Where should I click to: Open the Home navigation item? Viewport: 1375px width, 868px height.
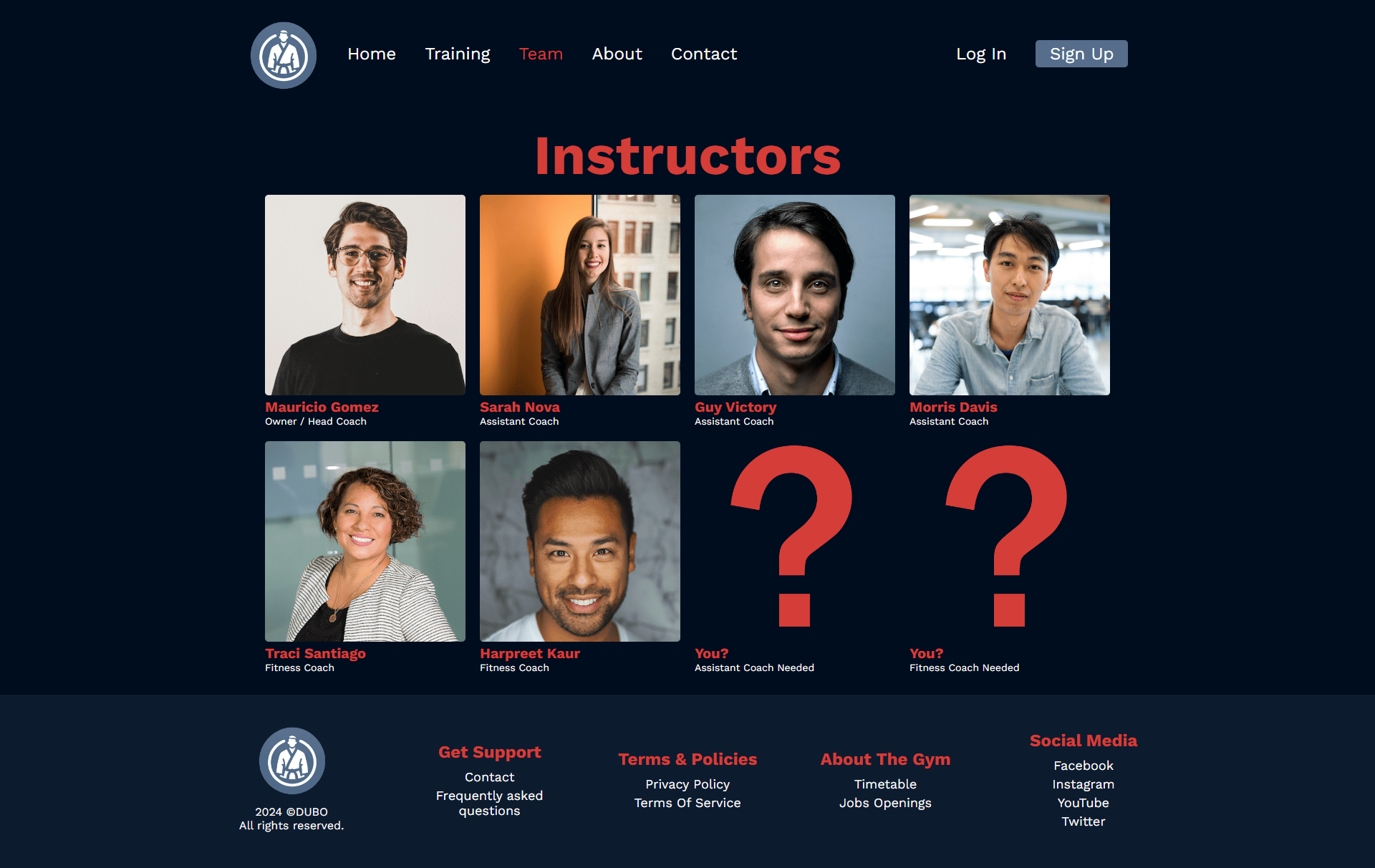click(x=372, y=54)
